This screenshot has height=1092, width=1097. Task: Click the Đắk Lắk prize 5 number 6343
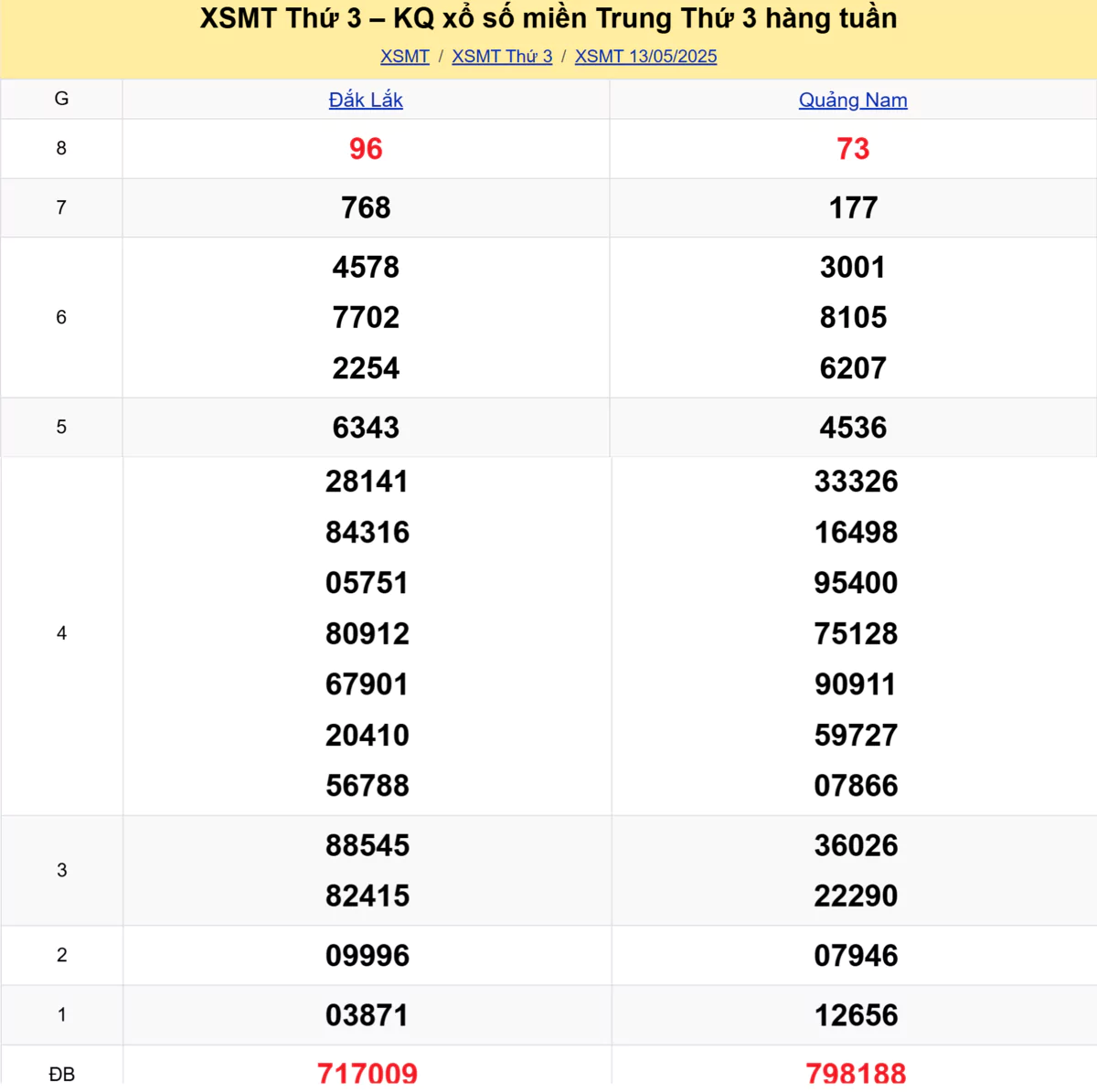tap(366, 428)
